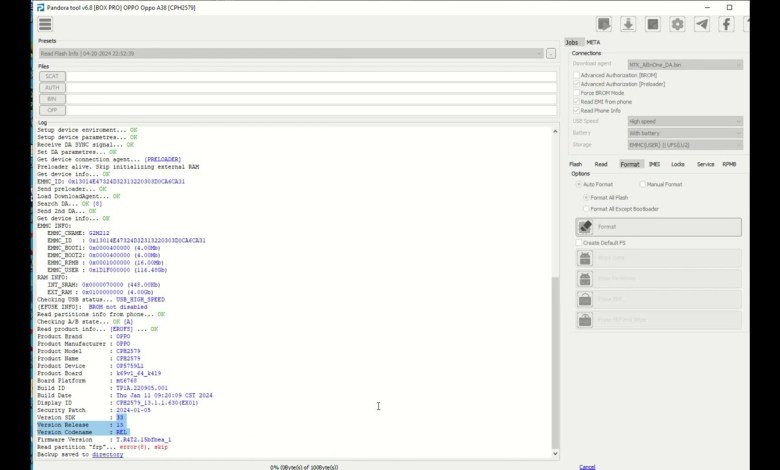Open the META tab

593,42
